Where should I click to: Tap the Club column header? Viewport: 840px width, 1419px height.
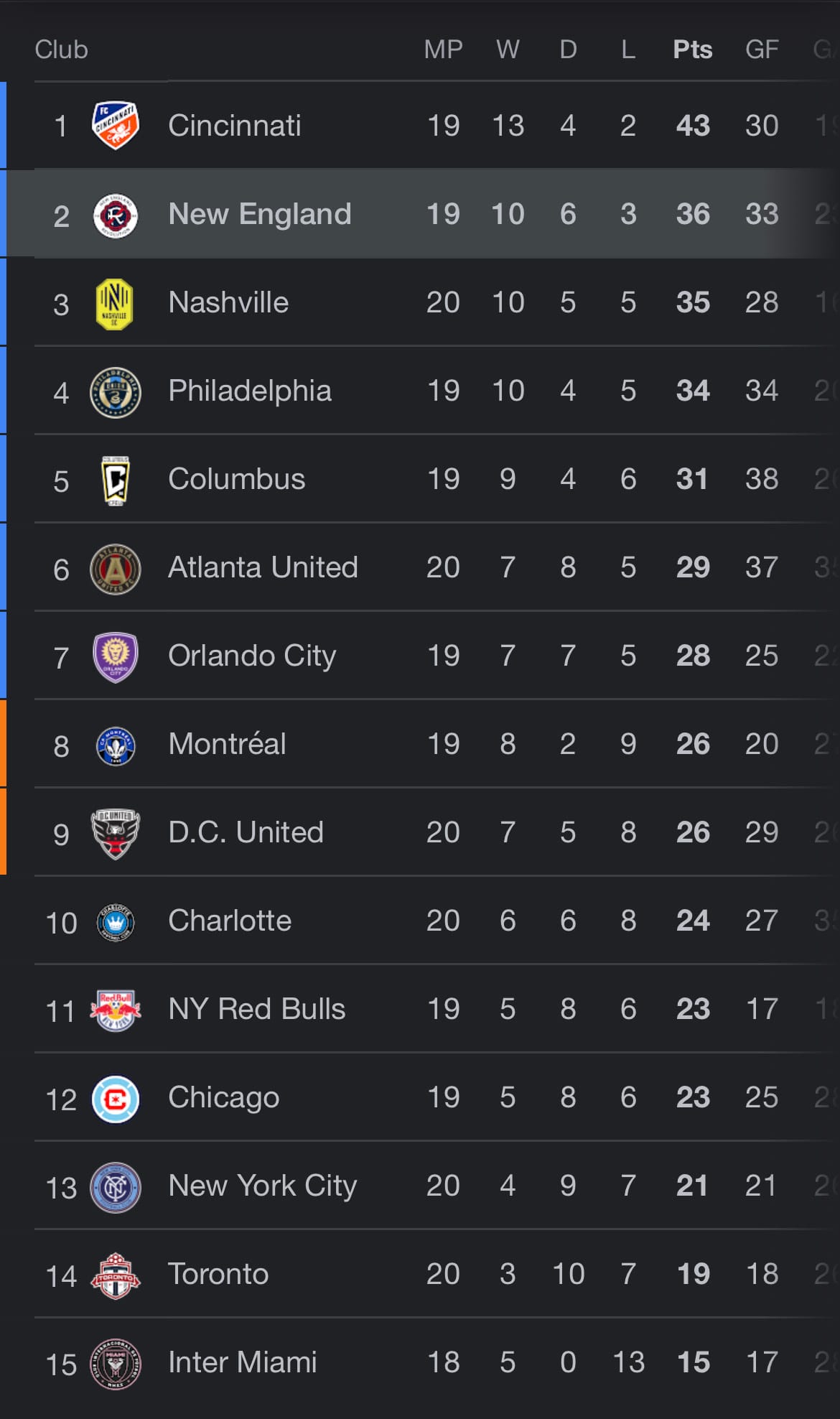coord(61,50)
